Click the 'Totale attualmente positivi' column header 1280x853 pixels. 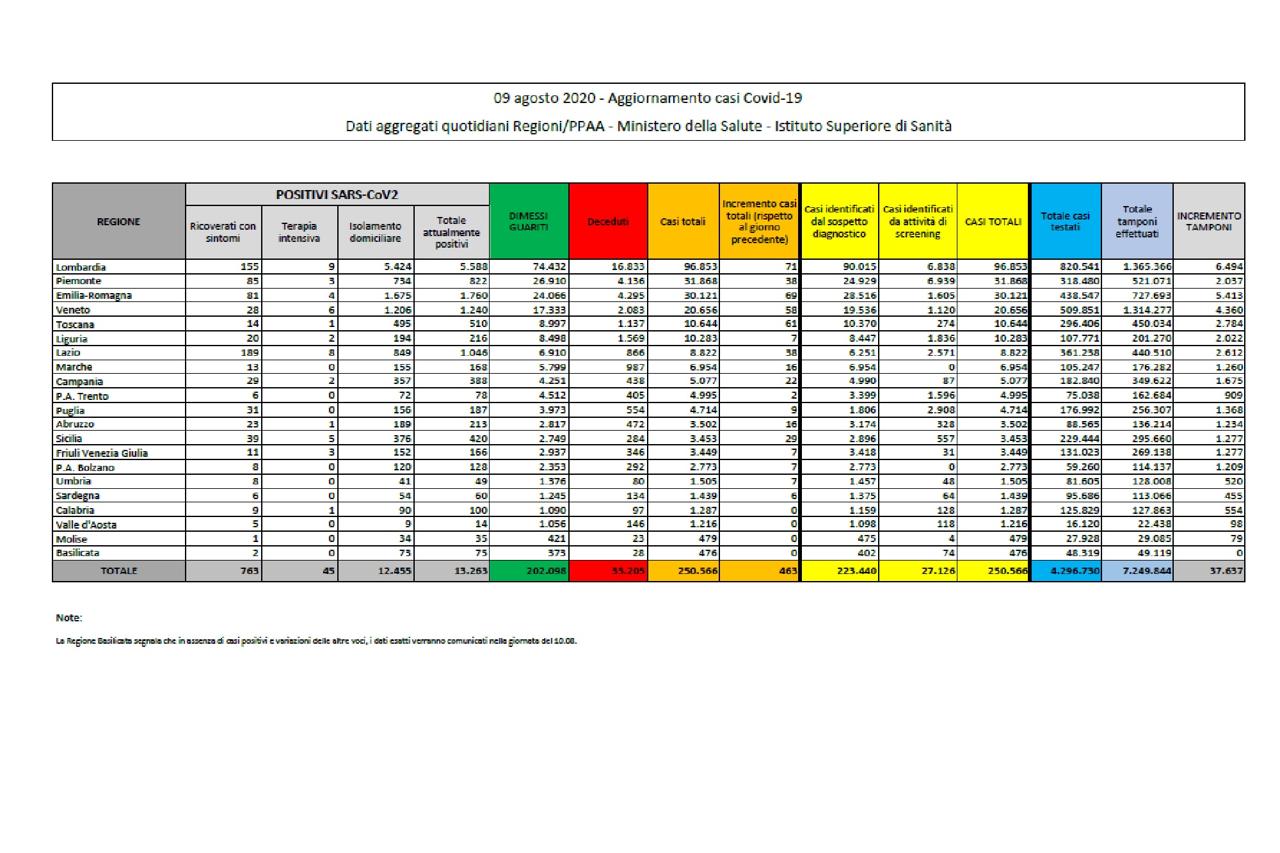[x=452, y=232]
